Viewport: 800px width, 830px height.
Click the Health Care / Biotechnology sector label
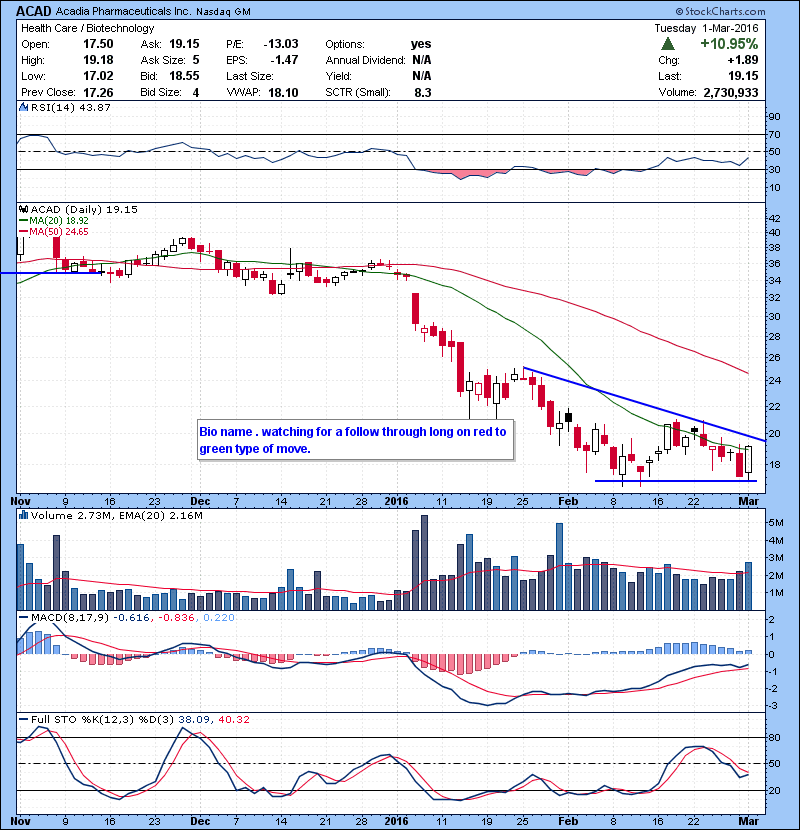[x=87, y=28]
